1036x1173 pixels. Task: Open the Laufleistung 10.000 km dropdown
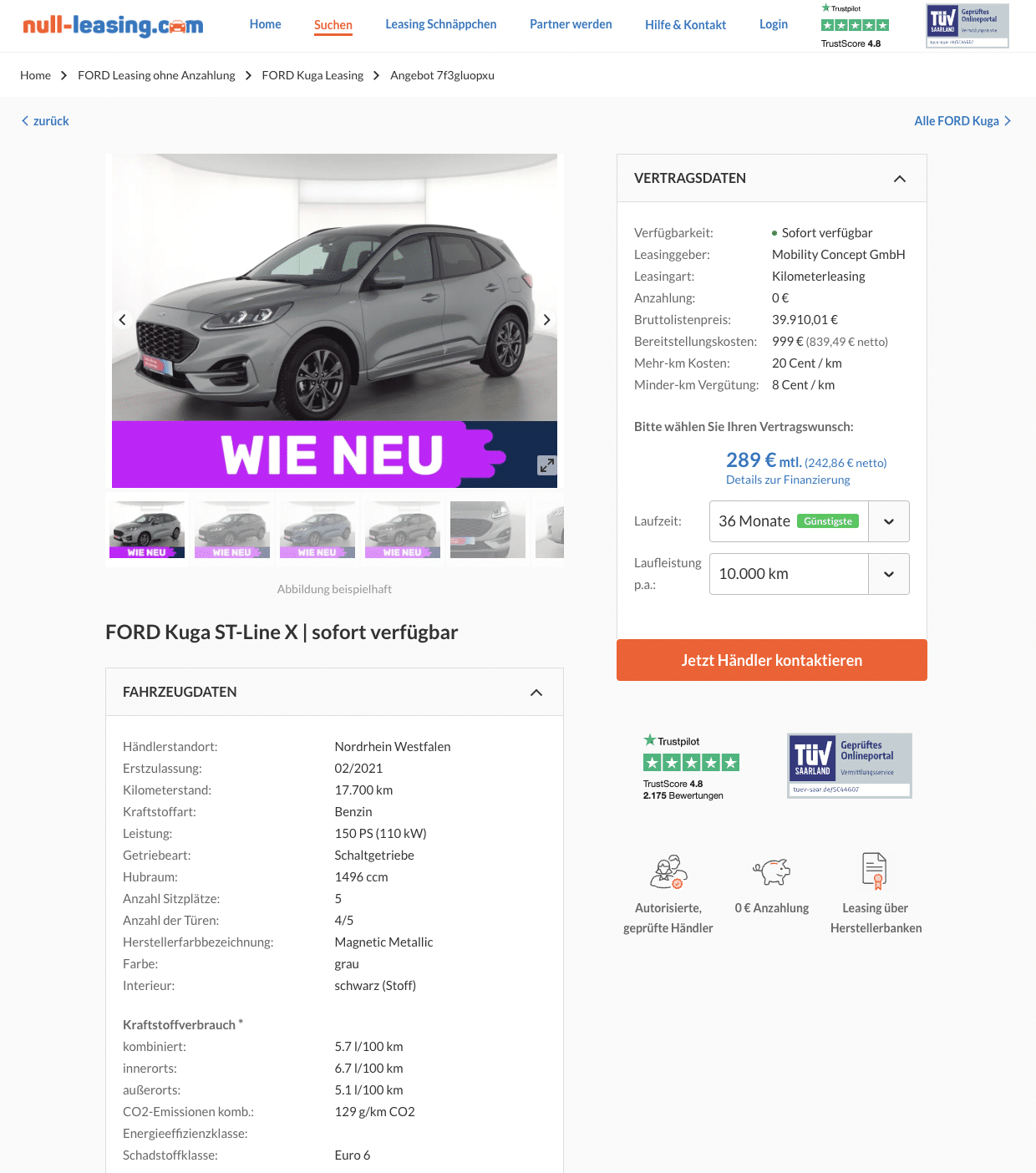click(x=809, y=574)
